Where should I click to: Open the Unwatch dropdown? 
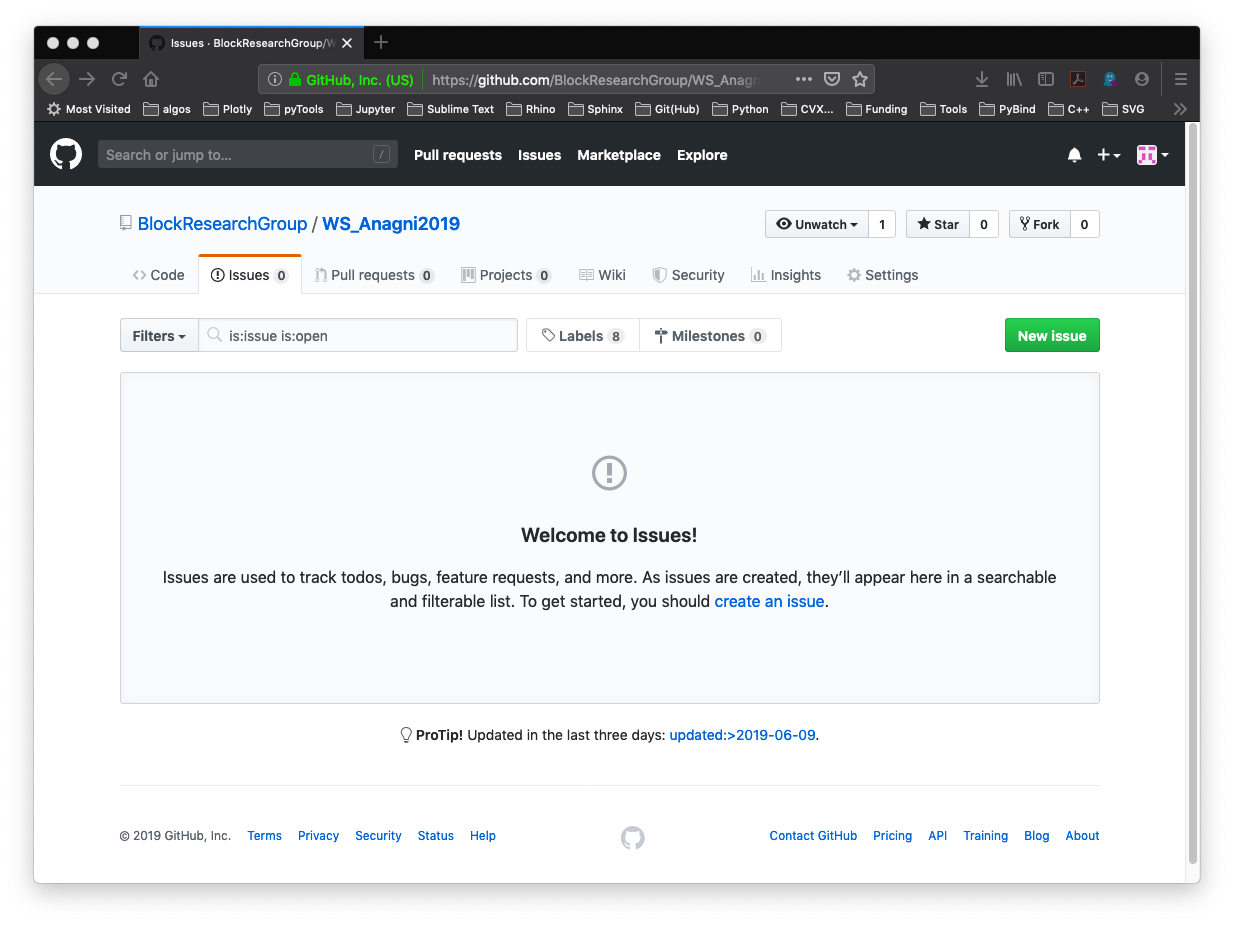pos(817,224)
